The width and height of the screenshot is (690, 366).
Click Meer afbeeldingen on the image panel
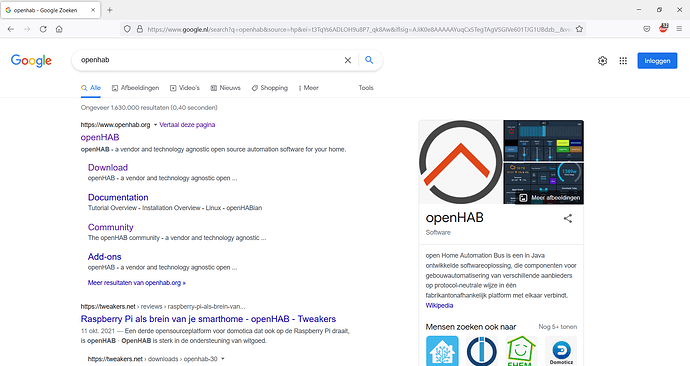tap(550, 198)
